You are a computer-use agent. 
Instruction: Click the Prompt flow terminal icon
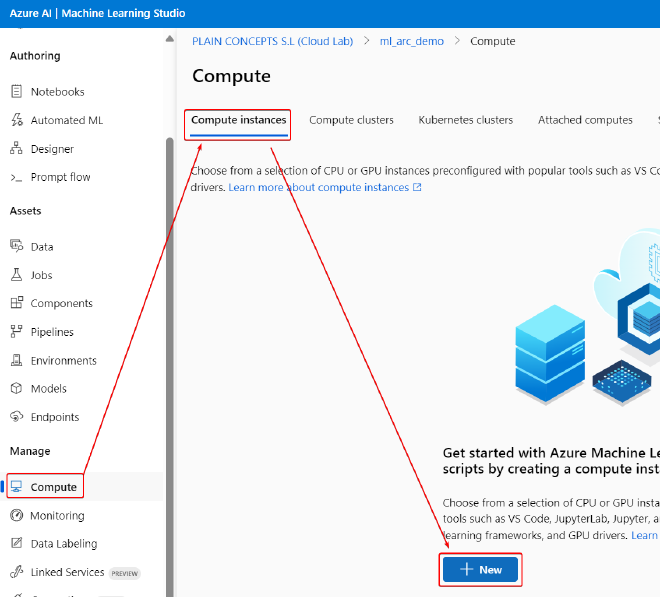pos(16,177)
